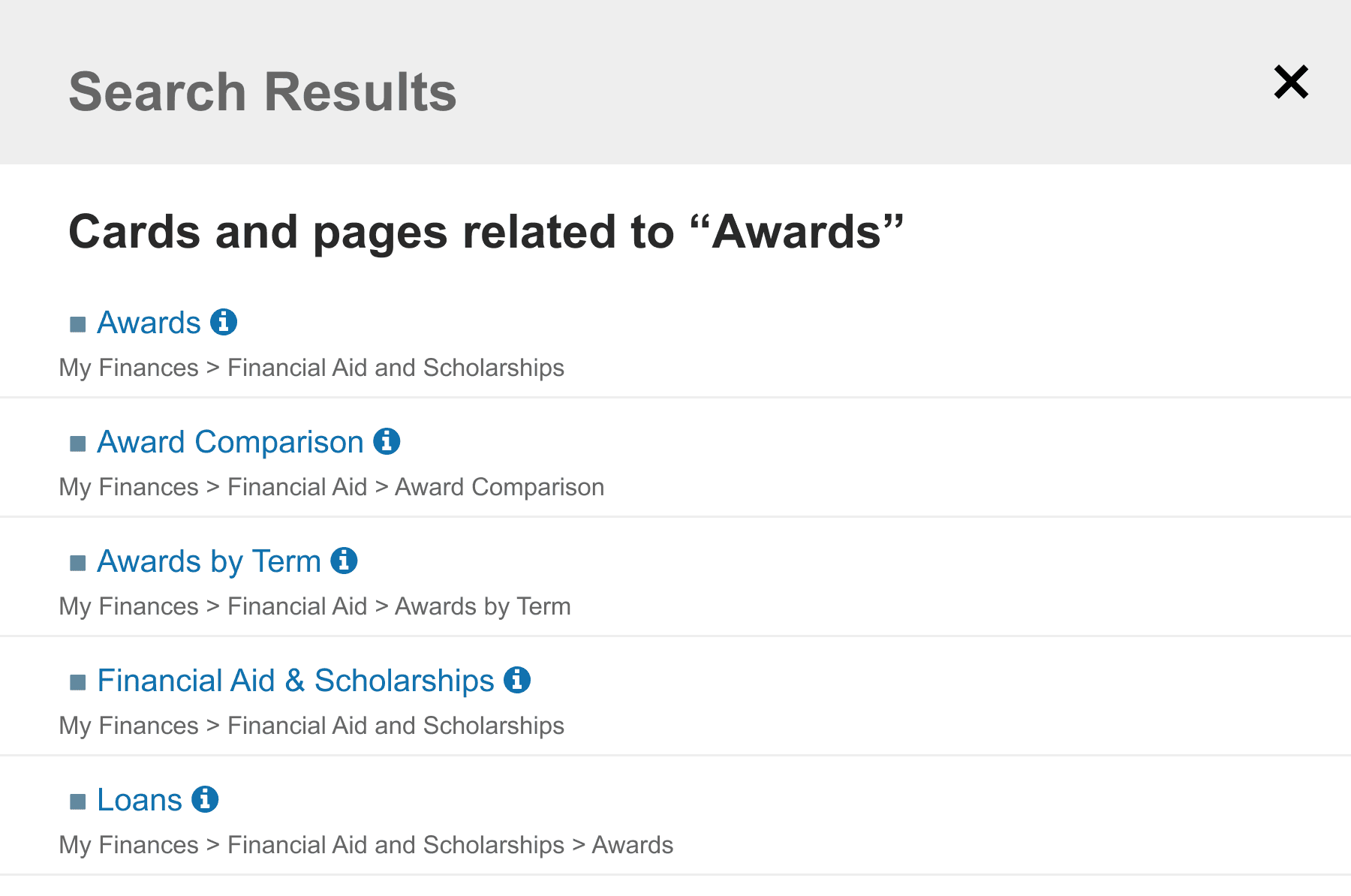The width and height of the screenshot is (1351, 896).
Task: Click breadcrumb path under Awards result
Action: pyautogui.click(x=311, y=368)
